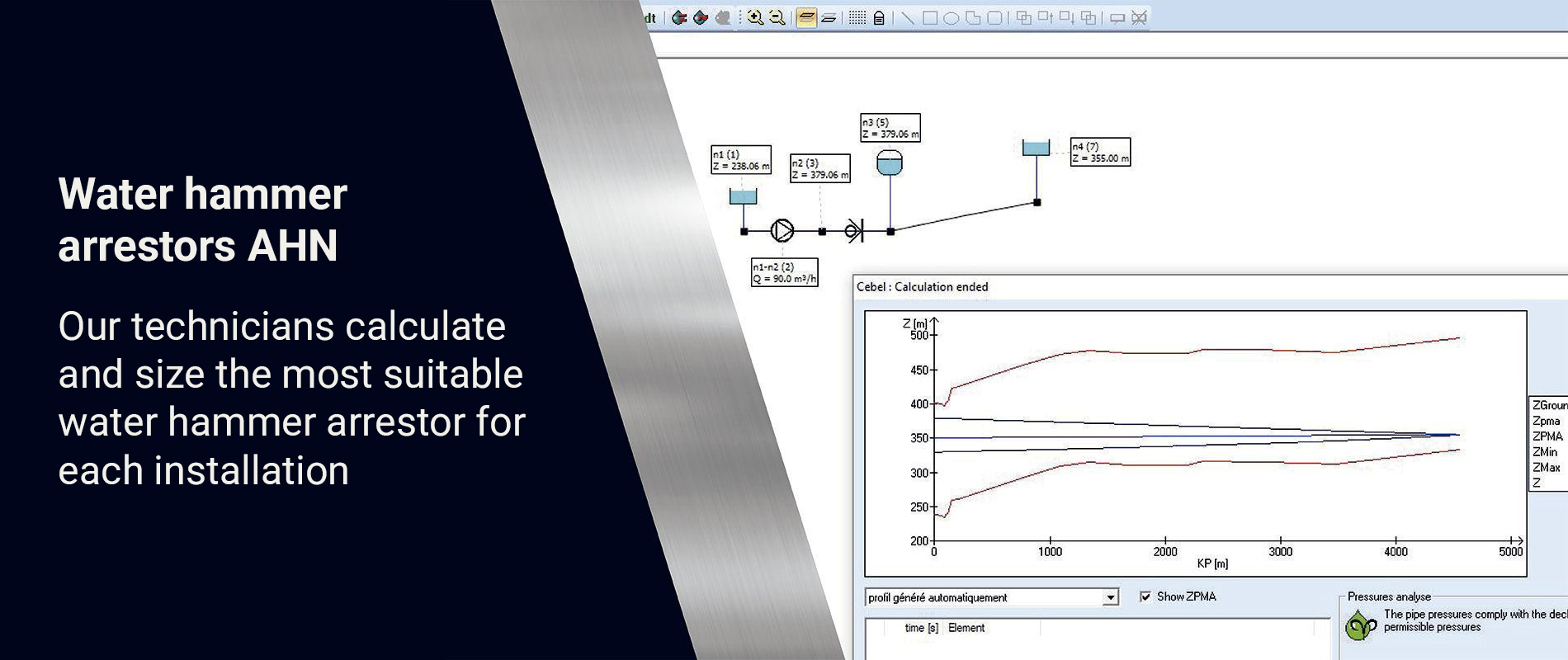Click the Zoom In magnifier icon
This screenshot has width=1568, height=660.
[x=754, y=17]
